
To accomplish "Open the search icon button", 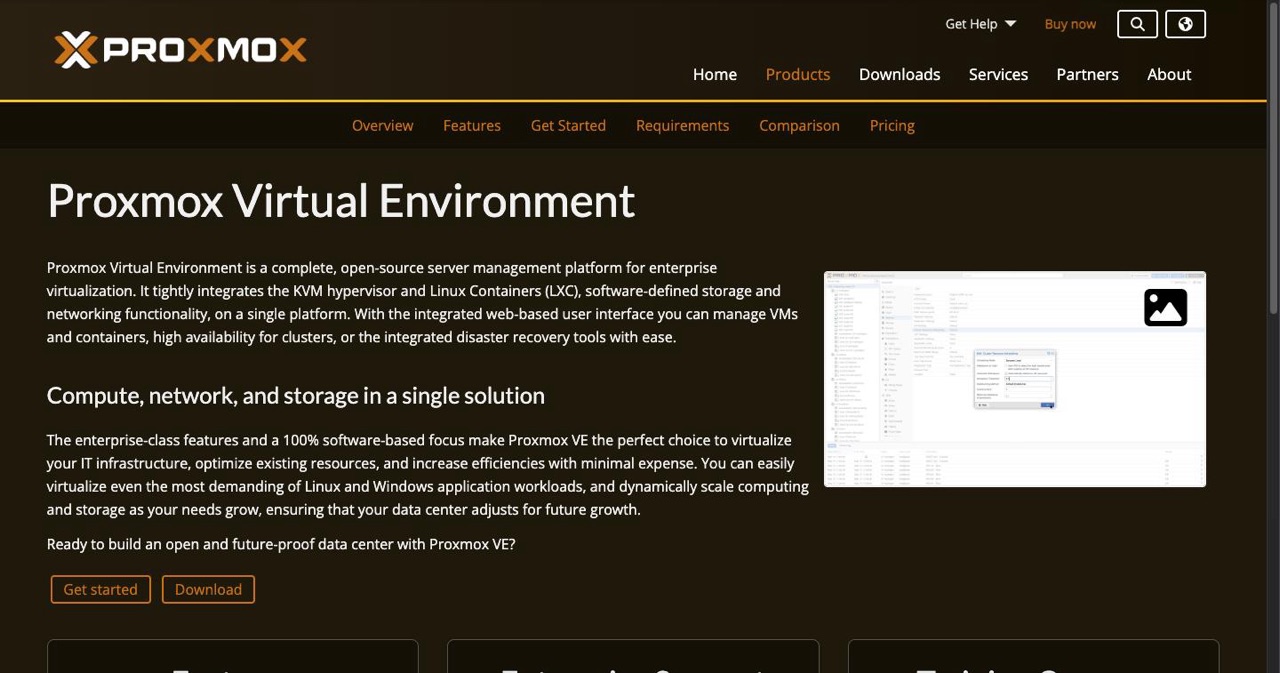I will coord(1137,24).
